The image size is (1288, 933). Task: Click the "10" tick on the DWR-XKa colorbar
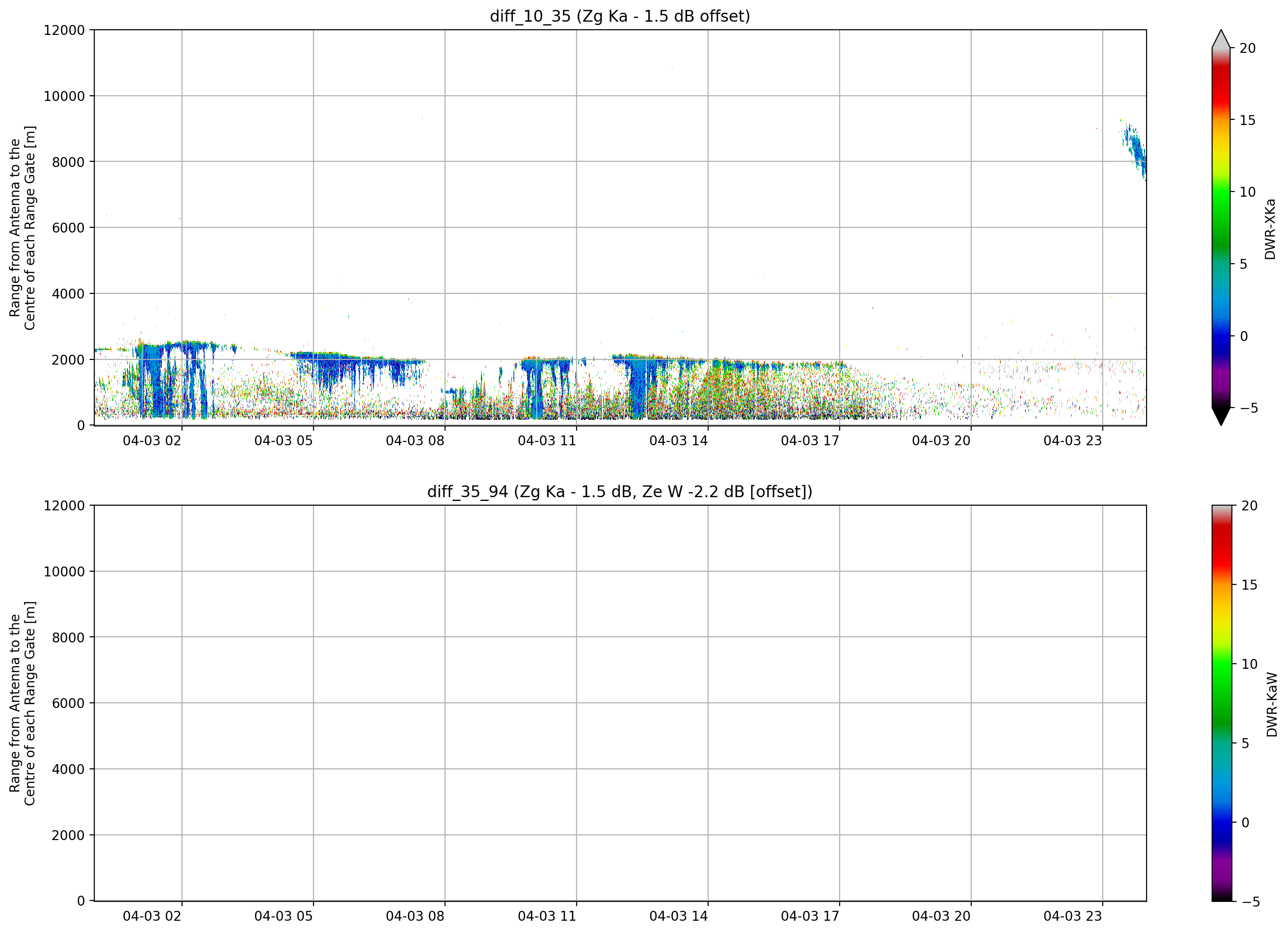[x=1247, y=192]
